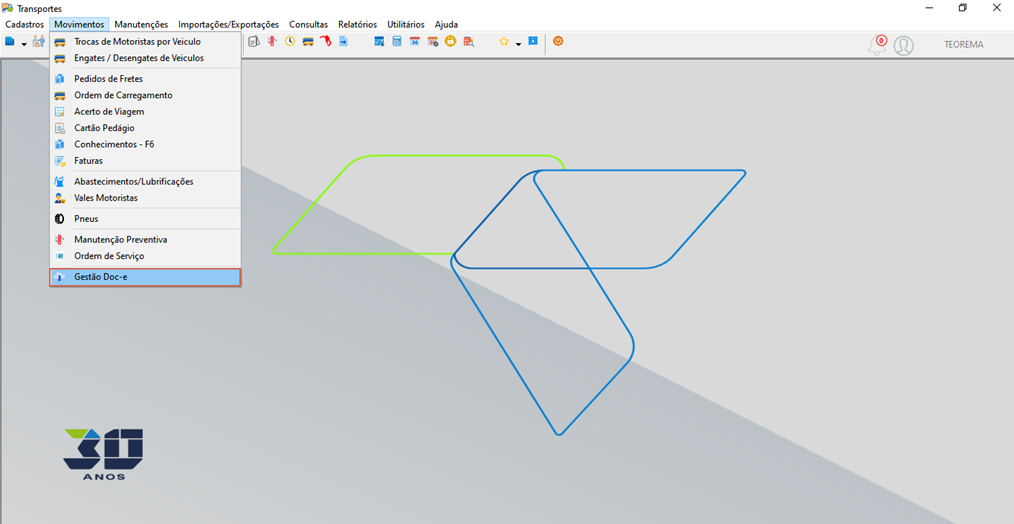Image resolution: width=1014 pixels, height=524 pixels.
Task: Select Ordem de Serviço menu item
Action: [x=146, y=256]
